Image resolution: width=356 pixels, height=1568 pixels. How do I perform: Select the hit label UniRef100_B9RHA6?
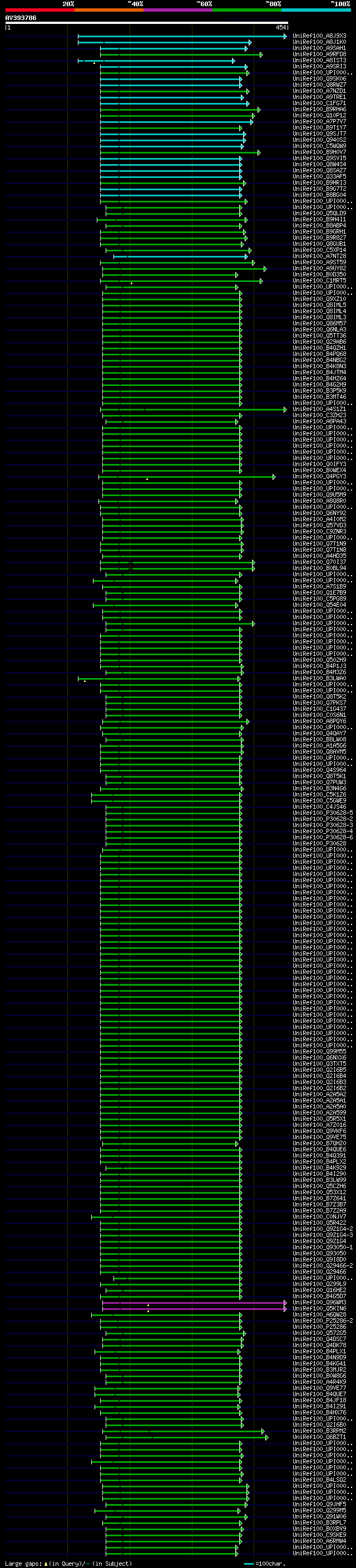point(319,110)
